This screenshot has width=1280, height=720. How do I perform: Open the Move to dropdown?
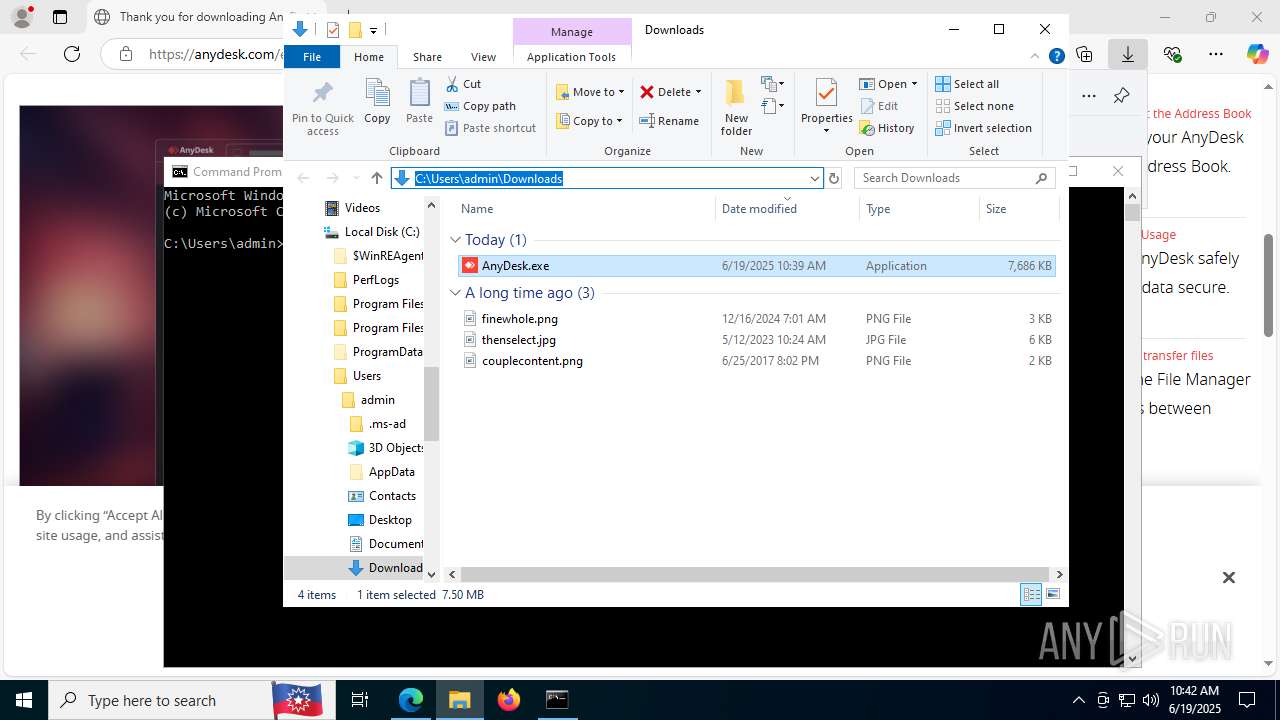590,92
